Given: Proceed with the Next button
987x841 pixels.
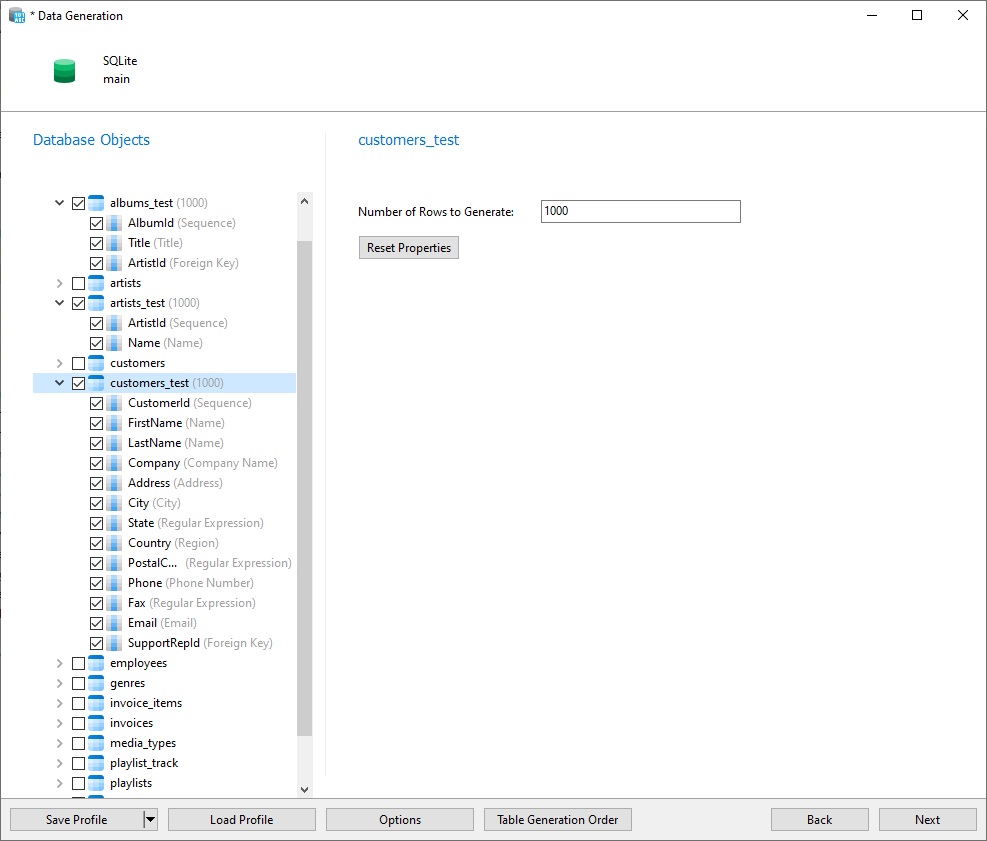Looking at the screenshot, I should click(x=928, y=820).
